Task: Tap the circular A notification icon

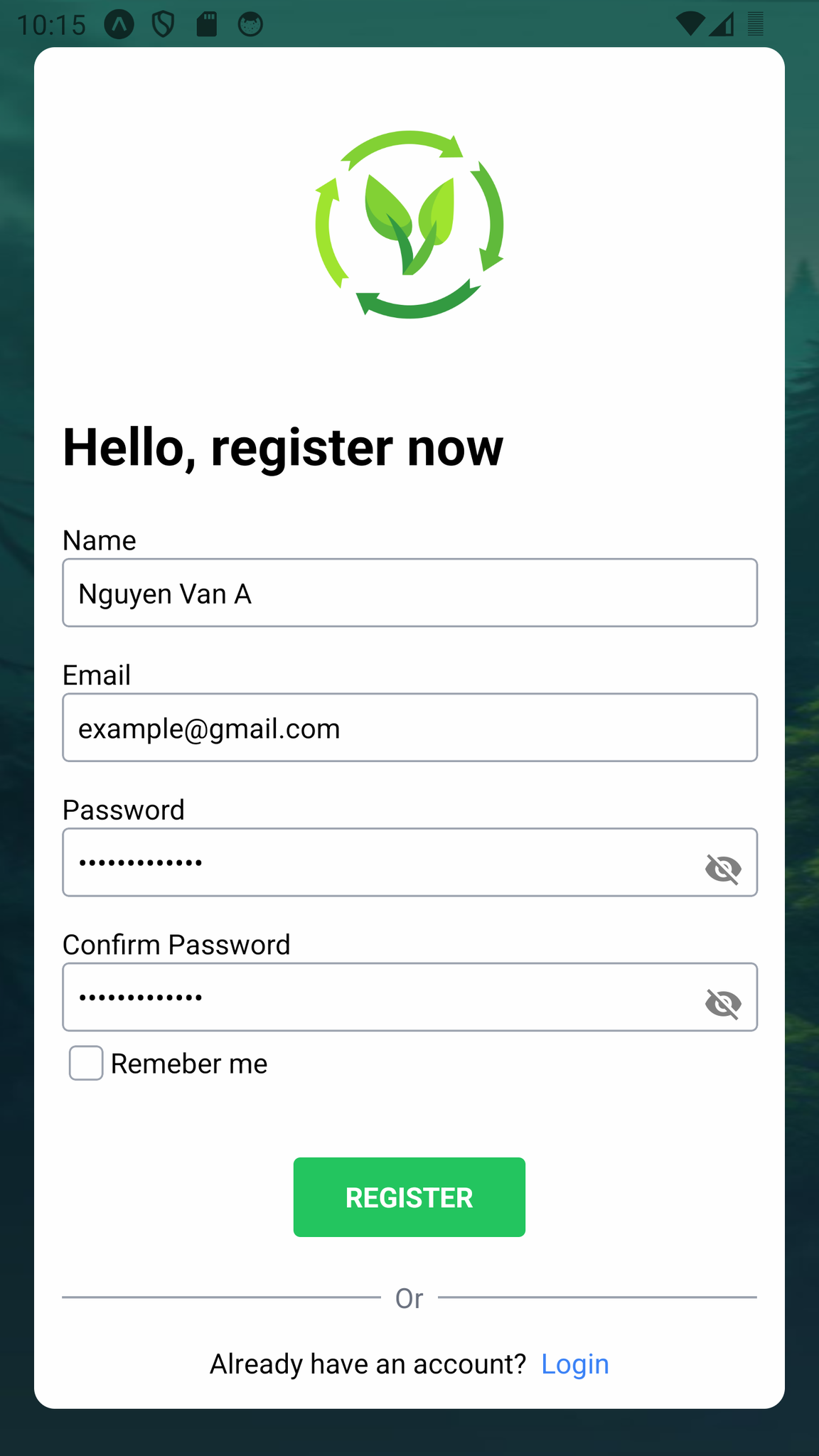Action: (x=119, y=24)
